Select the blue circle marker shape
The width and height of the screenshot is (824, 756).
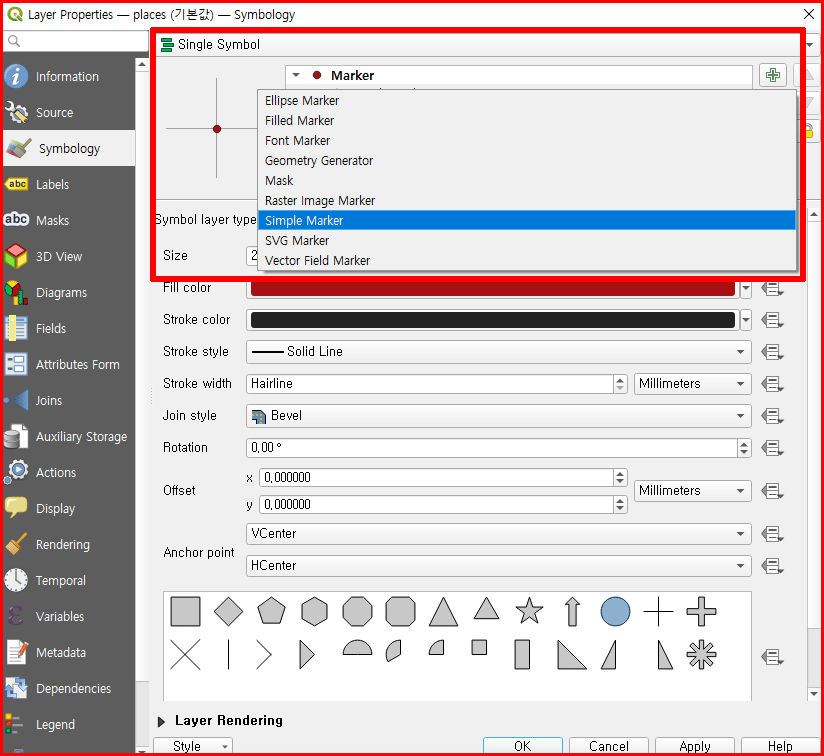click(615, 612)
